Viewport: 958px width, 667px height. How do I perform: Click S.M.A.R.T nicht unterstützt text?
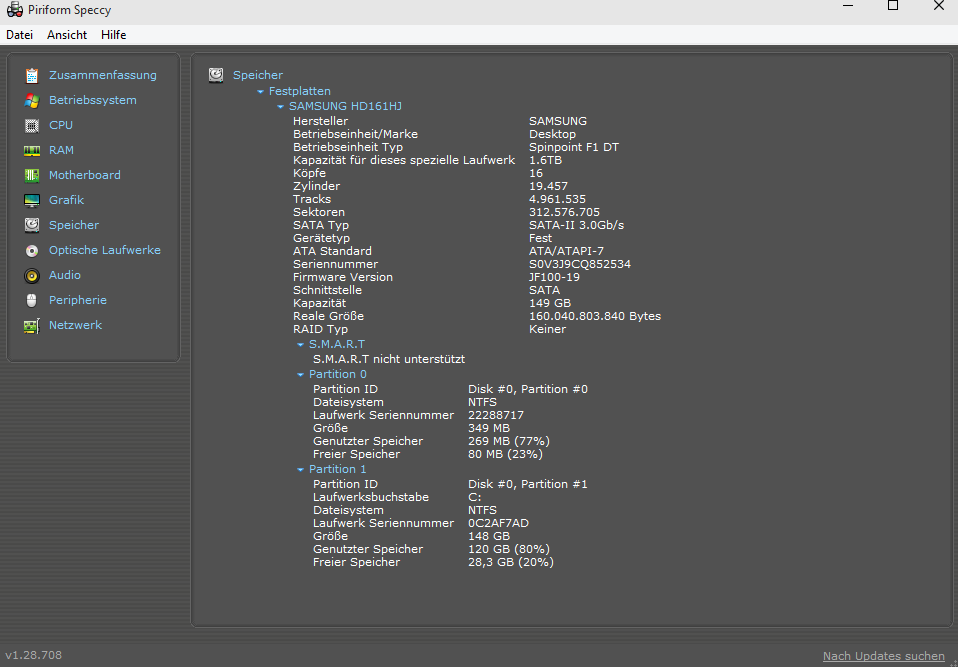pyautogui.click(x=389, y=359)
